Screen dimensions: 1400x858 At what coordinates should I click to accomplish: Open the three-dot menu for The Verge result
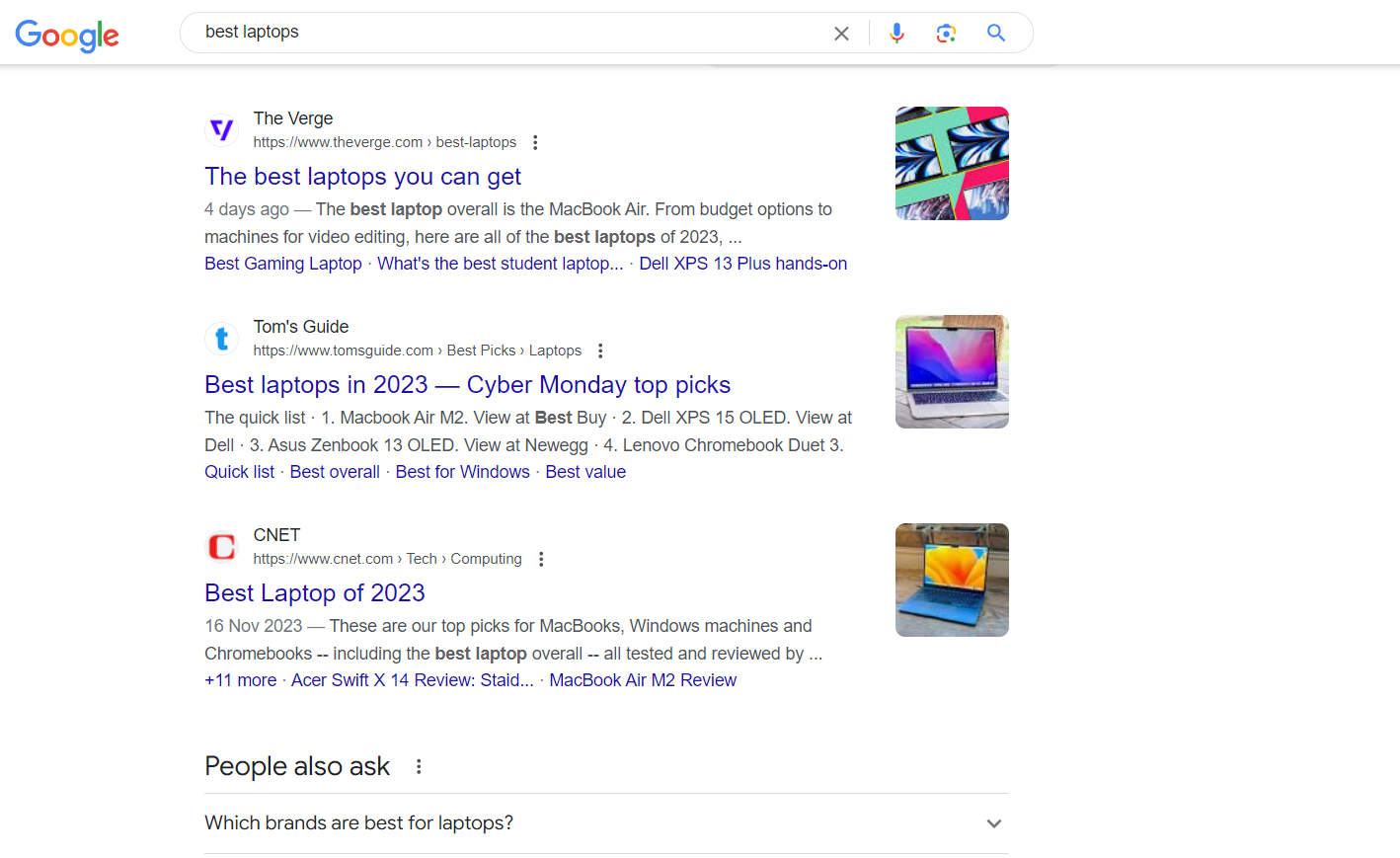point(535,142)
